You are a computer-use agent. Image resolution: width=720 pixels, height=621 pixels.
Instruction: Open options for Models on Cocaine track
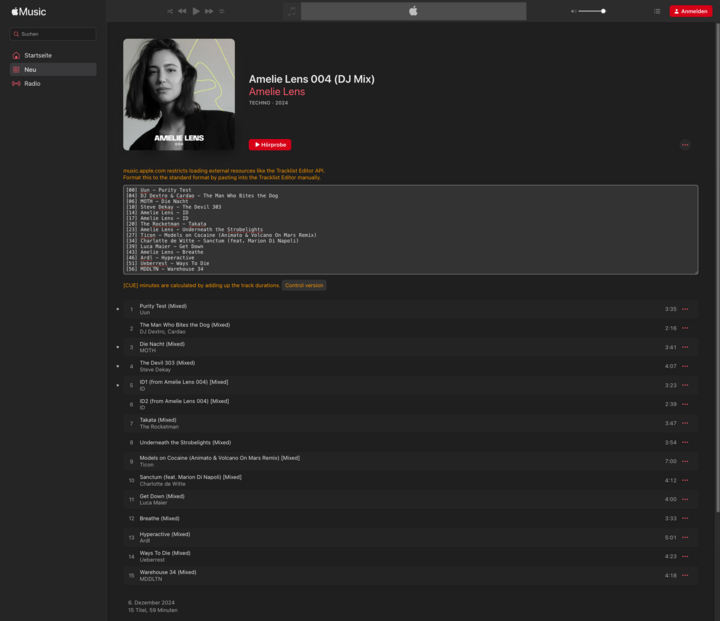click(x=685, y=461)
